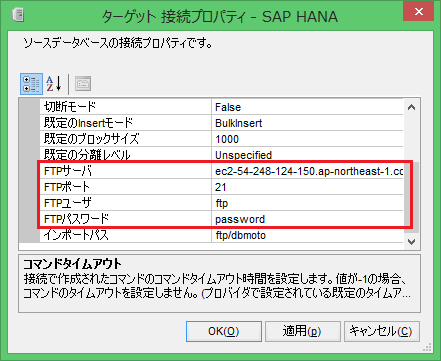Screen dimensions: 441x361
Task: Edit the FTPポート value 21
Action: [x=307, y=187]
